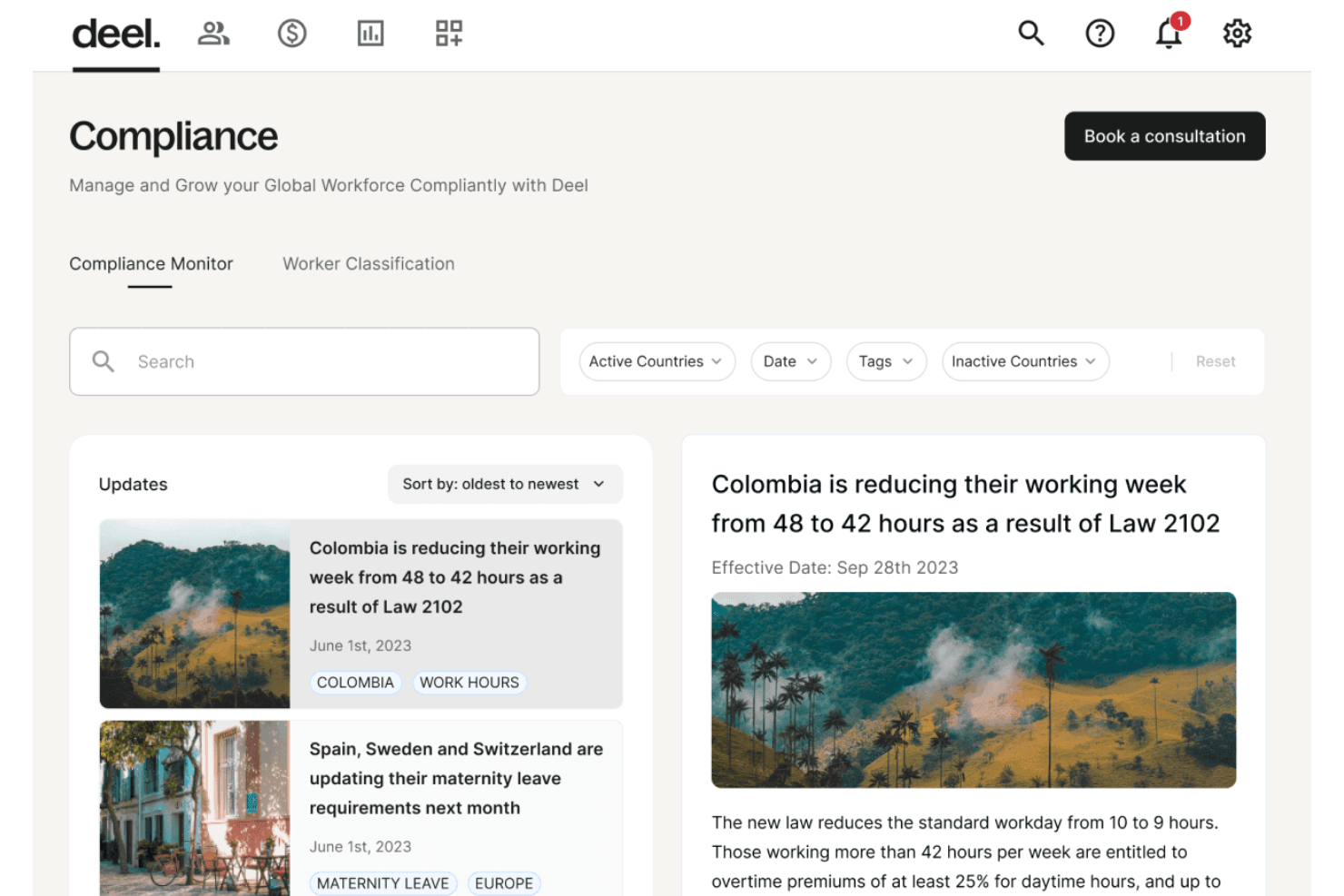Open the Help question mark icon
The height and width of the screenshot is (896, 1344).
pyautogui.click(x=1100, y=34)
